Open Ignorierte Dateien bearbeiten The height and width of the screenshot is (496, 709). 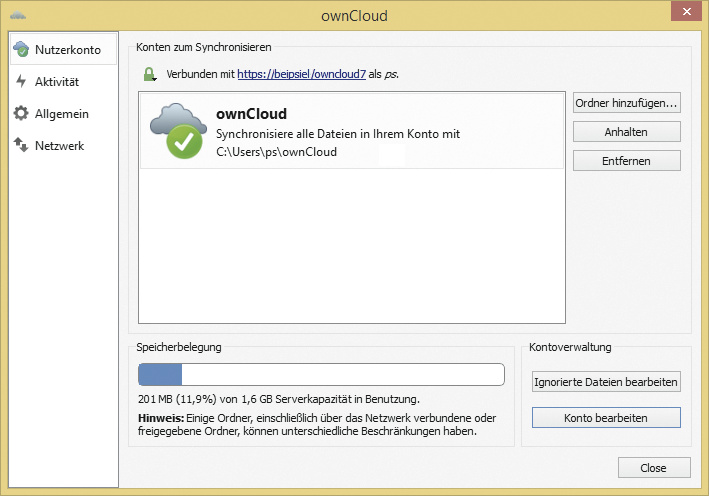[606, 381]
